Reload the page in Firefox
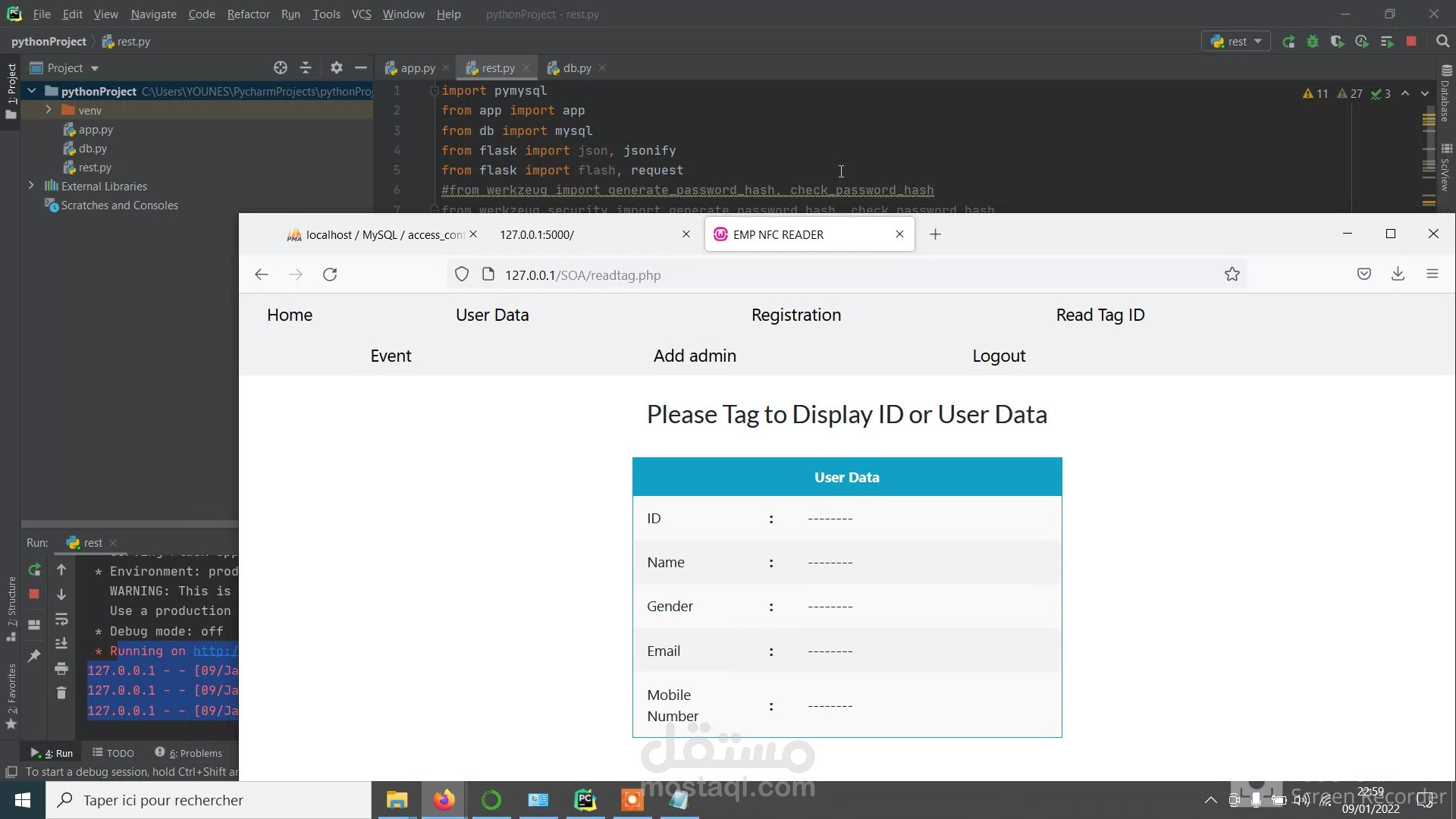 (x=330, y=275)
